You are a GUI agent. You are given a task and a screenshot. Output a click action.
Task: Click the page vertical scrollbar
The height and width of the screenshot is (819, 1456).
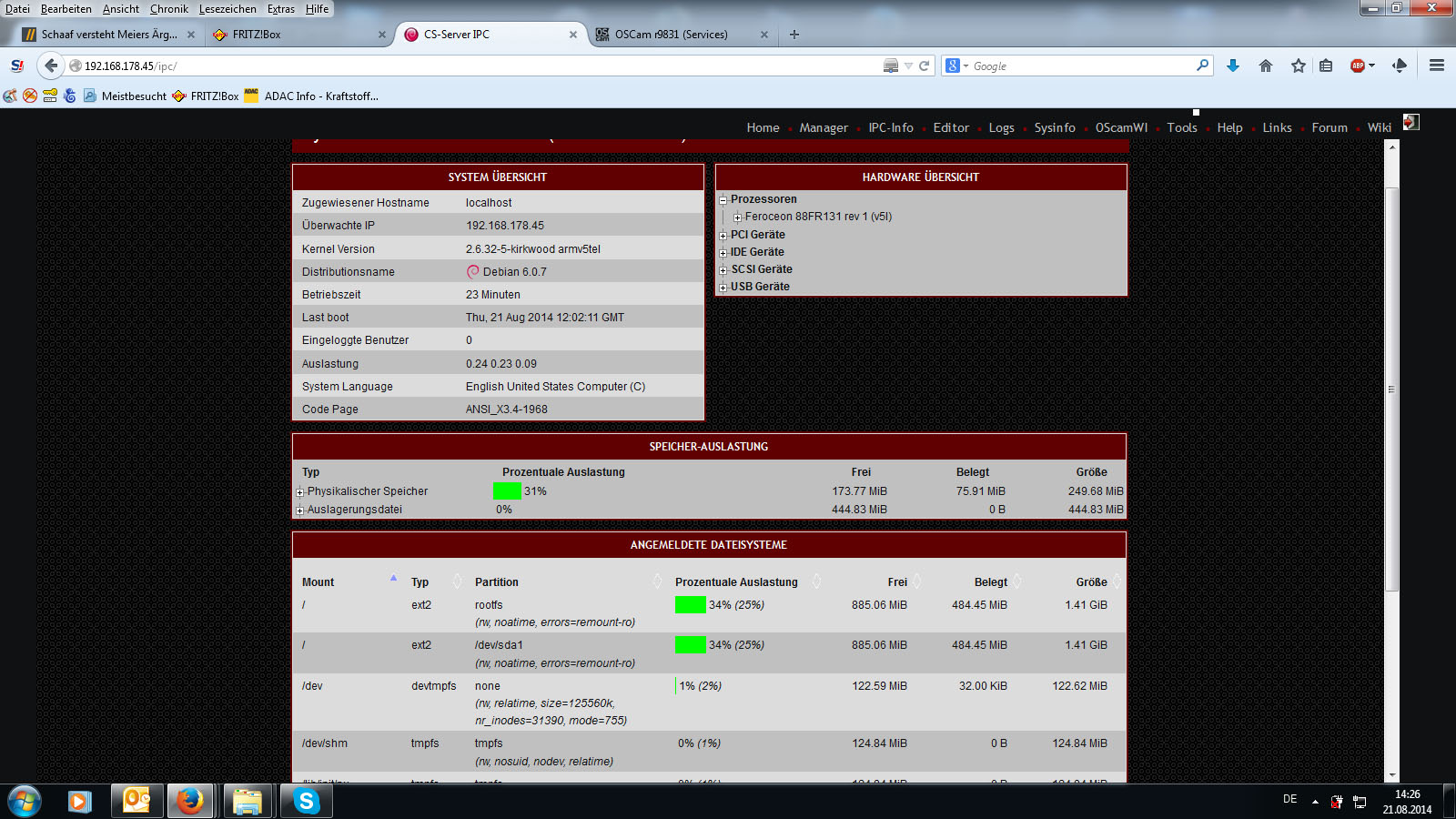click(1391, 389)
